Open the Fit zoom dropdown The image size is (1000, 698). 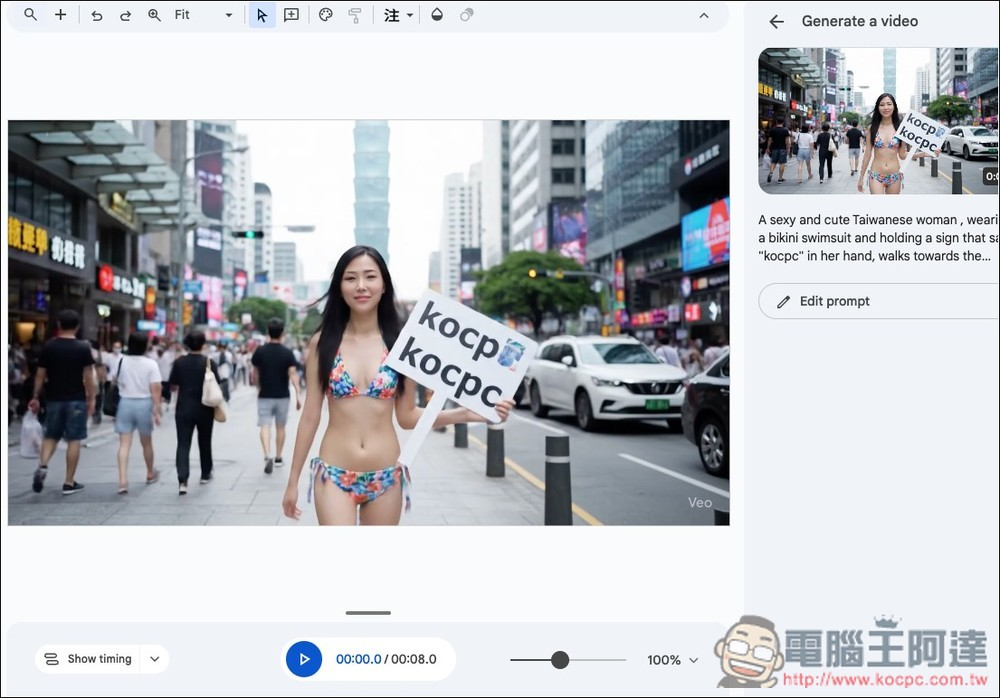pyautogui.click(x=203, y=15)
